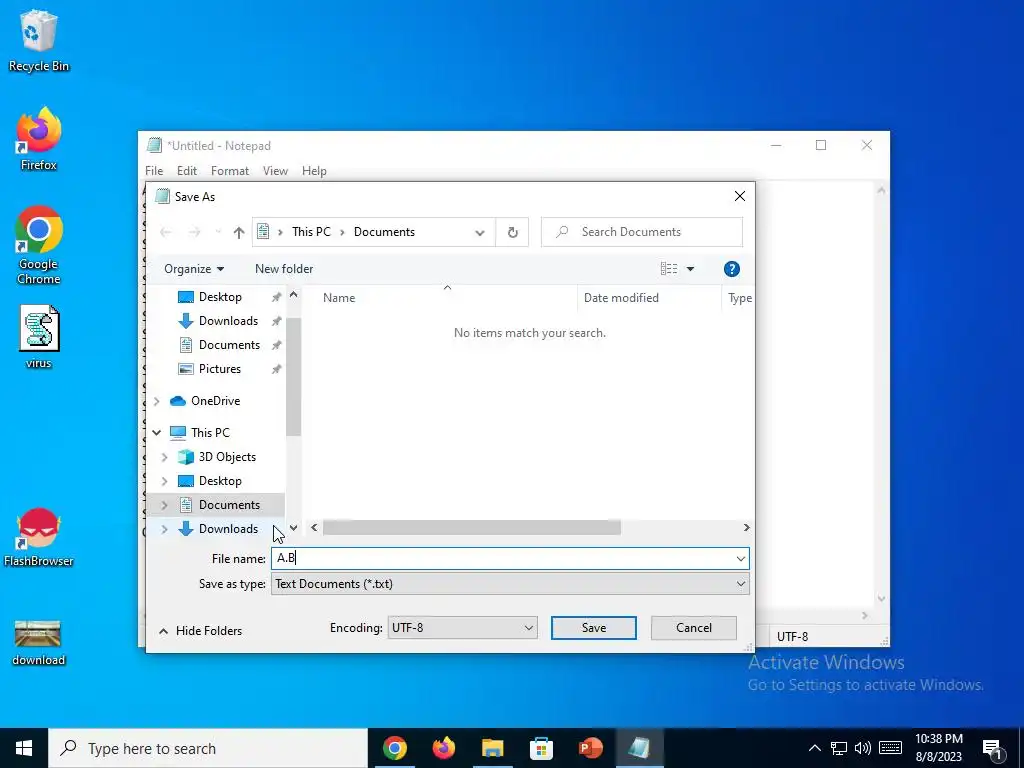Screen dimensions: 1024x768
Task: Click the Notepad taskbar icon
Action: click(x=639, y=748)
